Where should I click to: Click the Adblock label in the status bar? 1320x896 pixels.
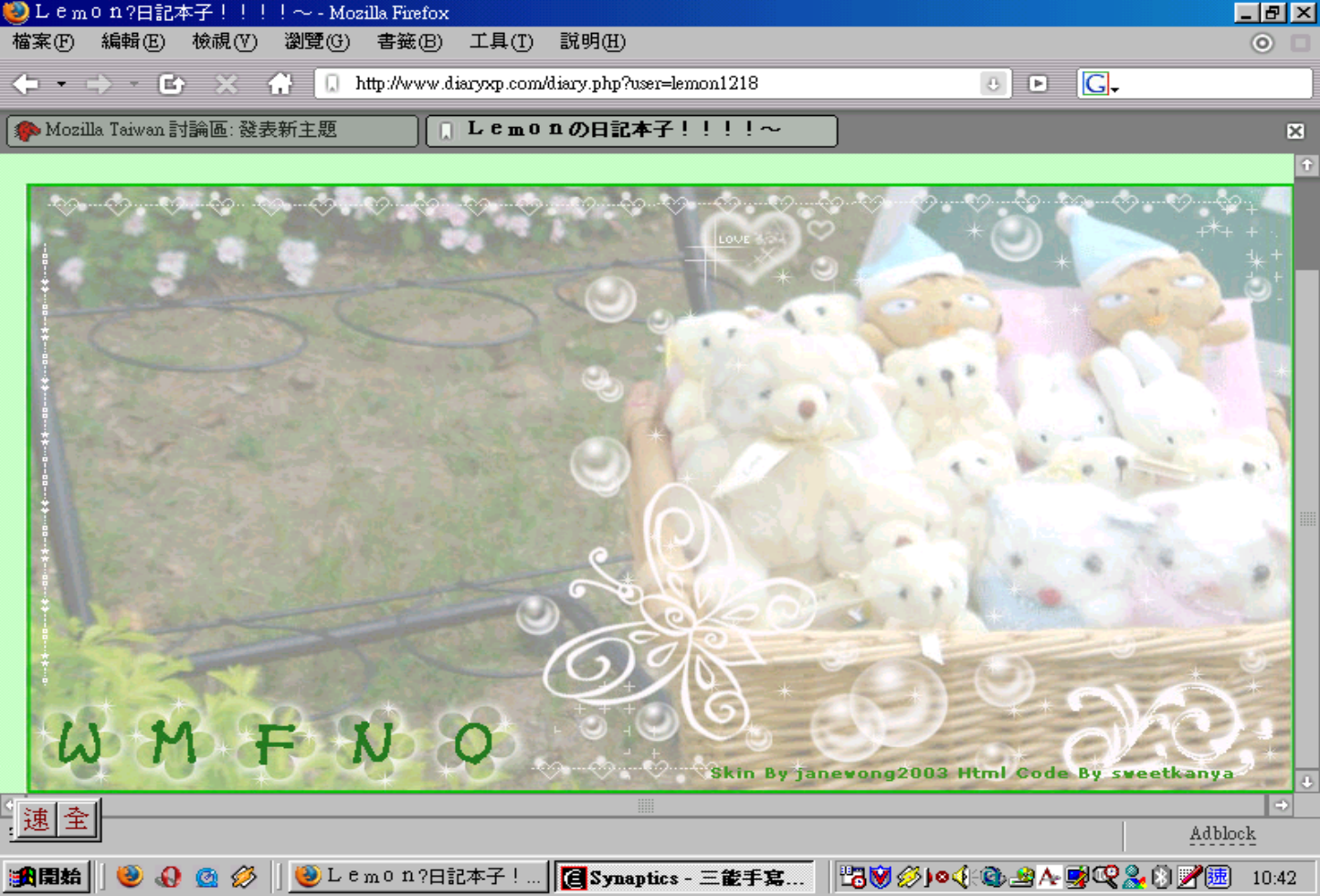1221,834
